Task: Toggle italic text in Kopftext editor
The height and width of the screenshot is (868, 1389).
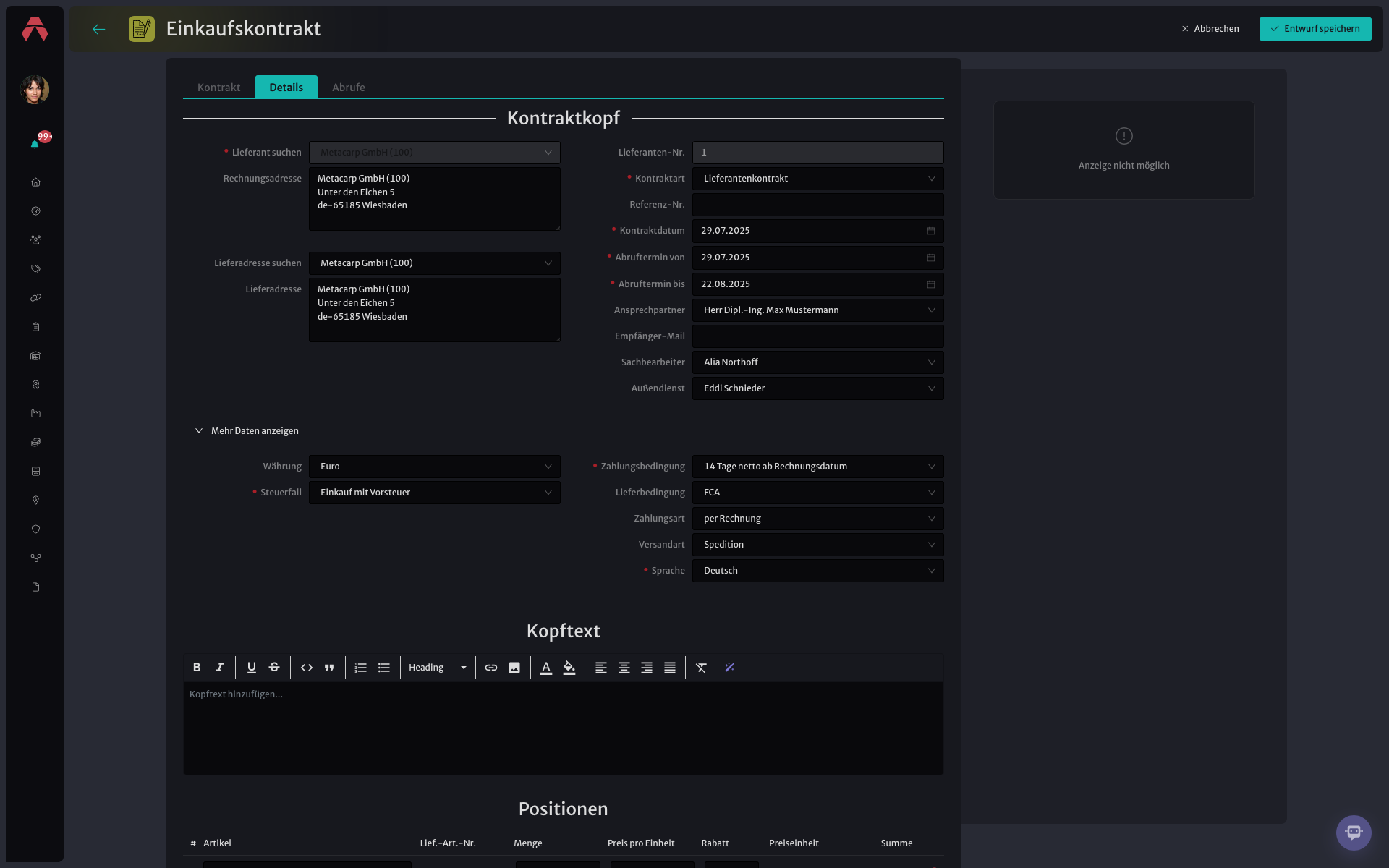Action: (x=220, y=668)
